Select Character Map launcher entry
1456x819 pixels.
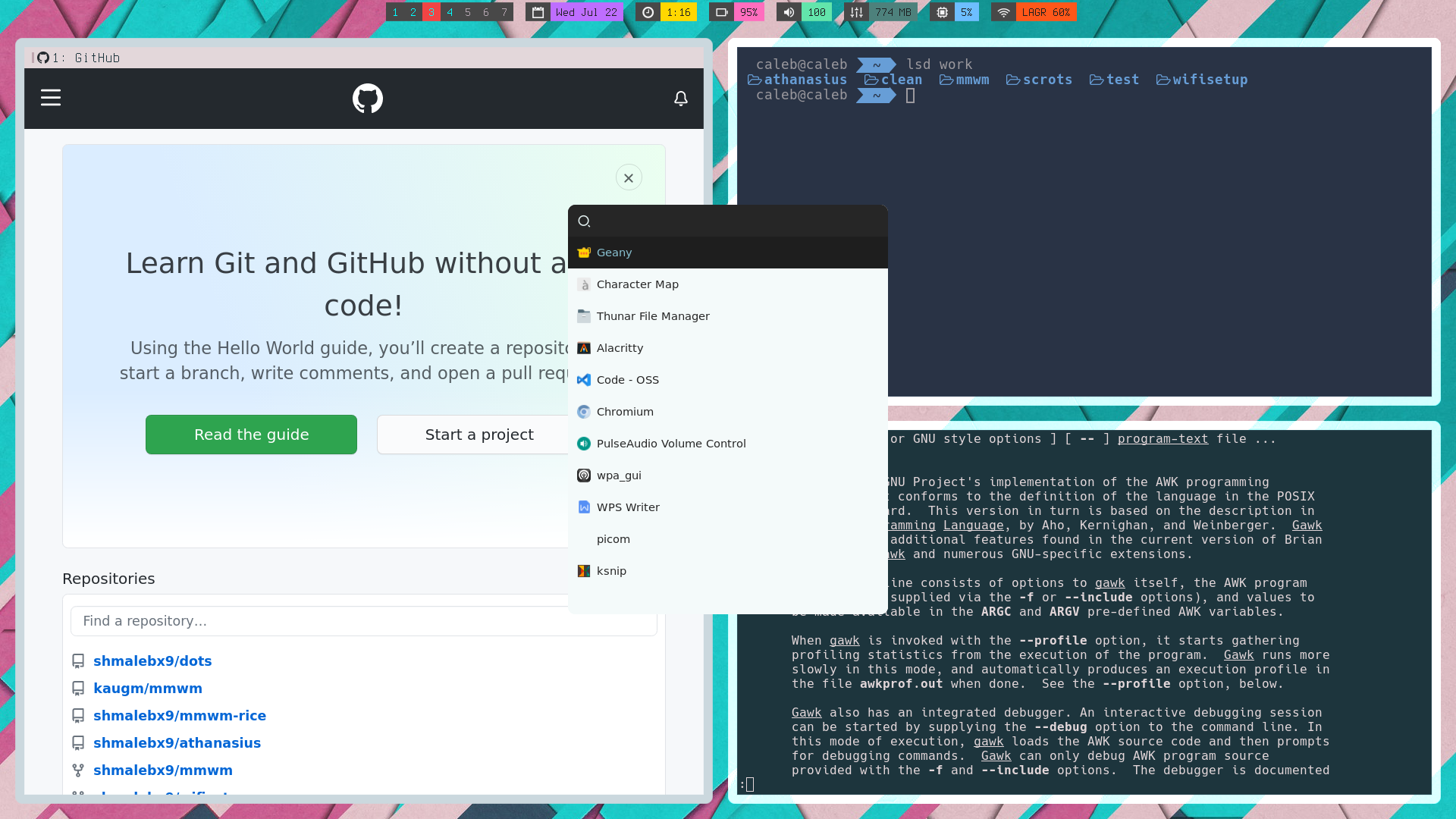pyautogui.click(x=637, y=284)
